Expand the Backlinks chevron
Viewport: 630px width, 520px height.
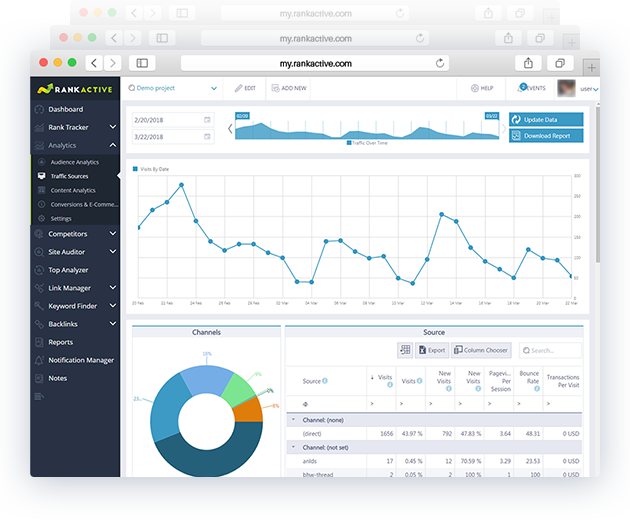pos(113,323)
